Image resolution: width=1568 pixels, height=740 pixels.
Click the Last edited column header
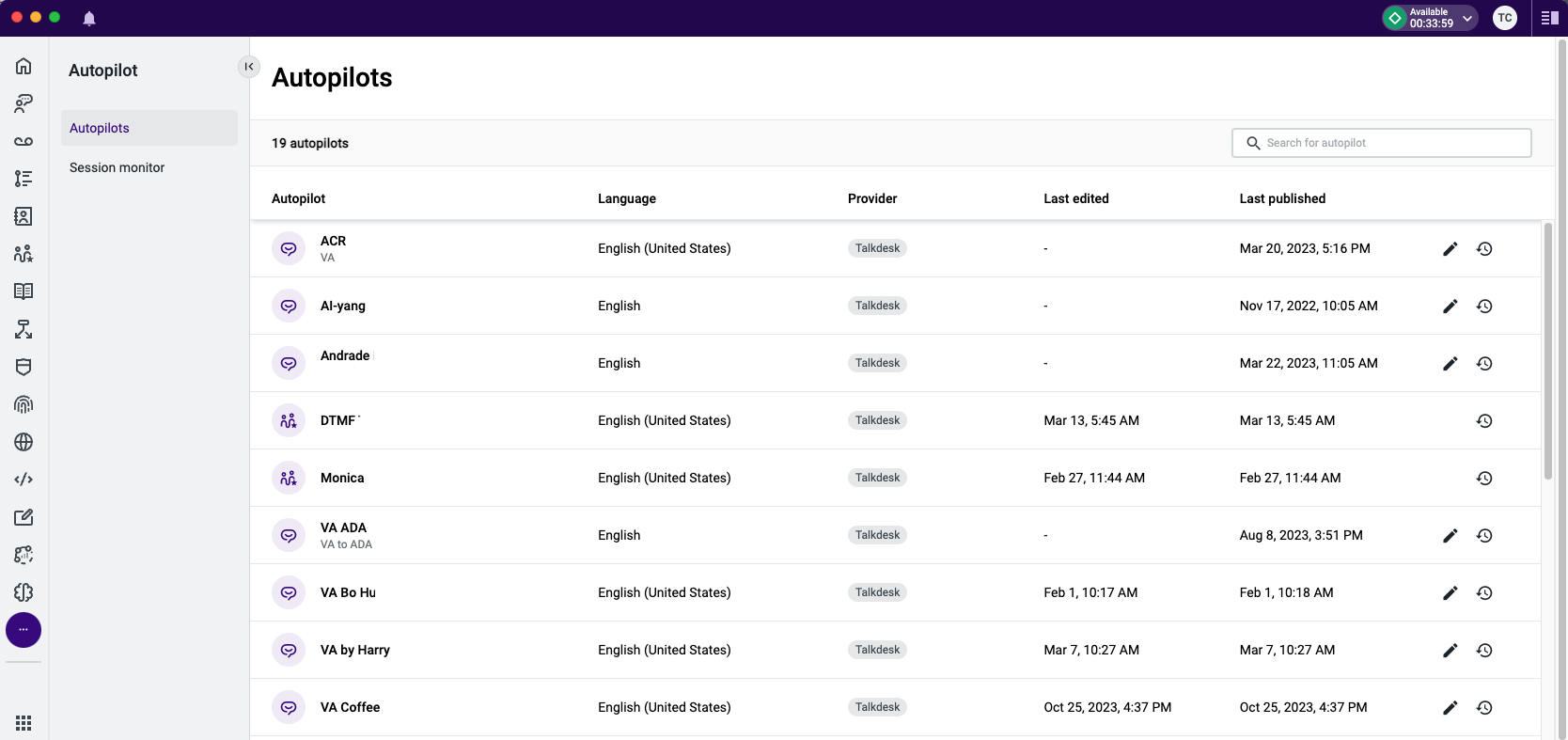tap(1076, 198)
